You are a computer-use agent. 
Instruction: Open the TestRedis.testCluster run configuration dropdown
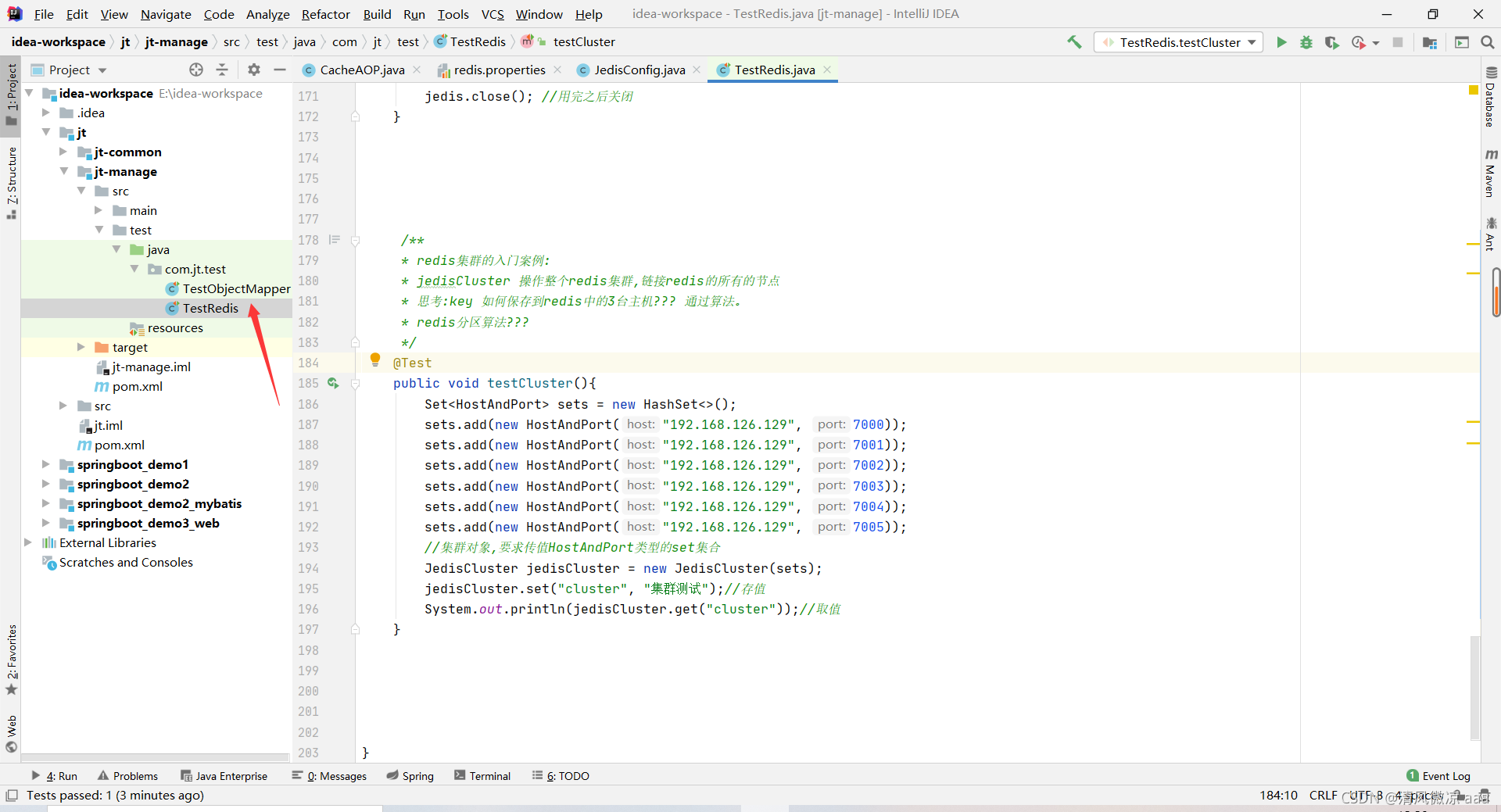(1179, 42)
